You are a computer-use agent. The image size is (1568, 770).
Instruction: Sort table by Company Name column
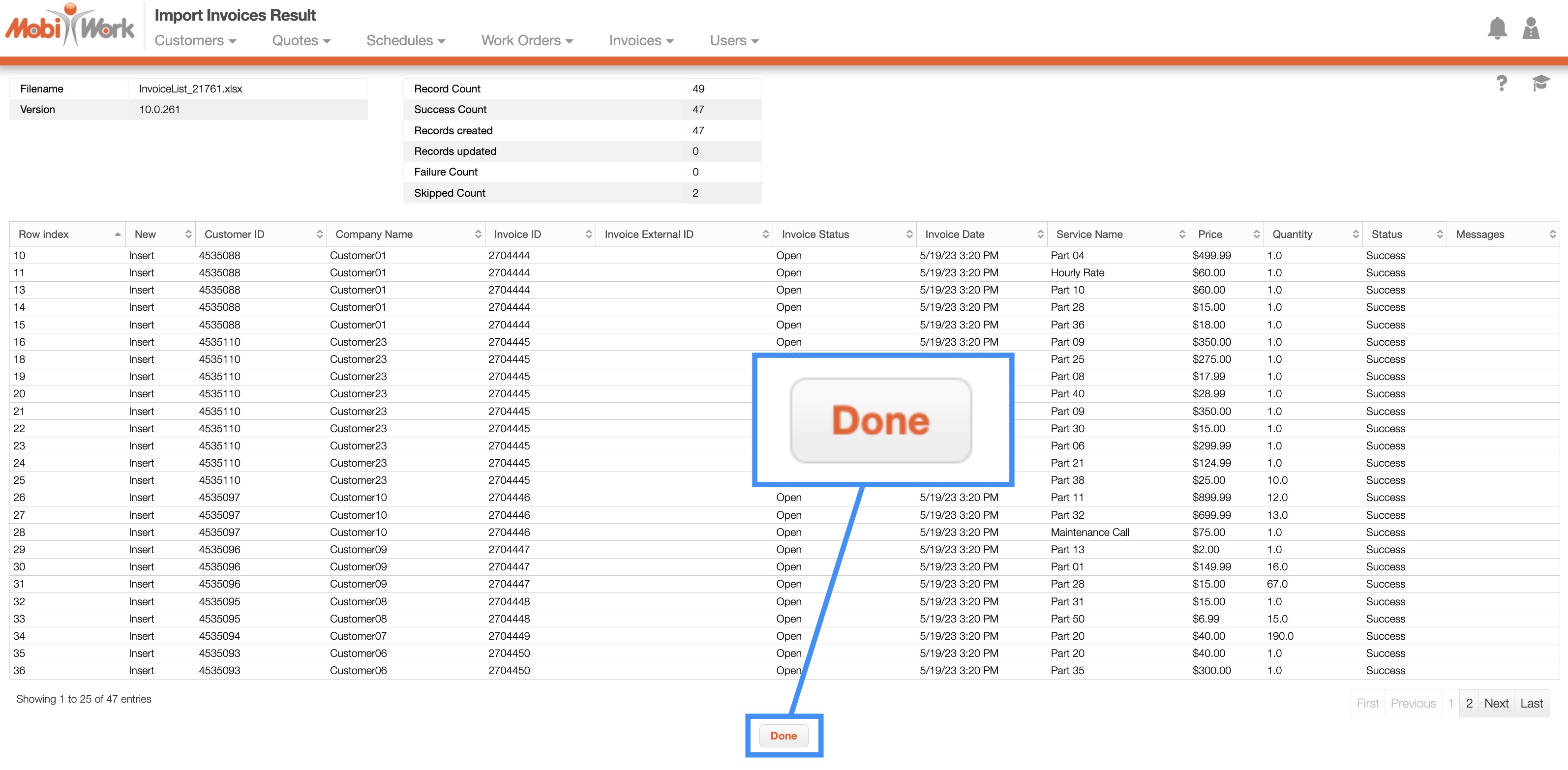point(477,235)
